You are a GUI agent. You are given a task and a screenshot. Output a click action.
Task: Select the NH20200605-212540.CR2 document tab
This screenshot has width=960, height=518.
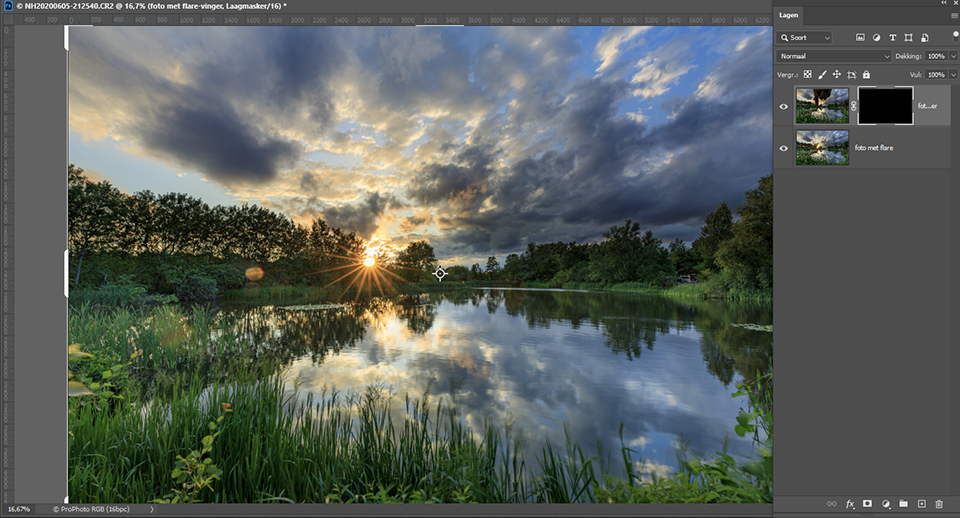[151, 6]
